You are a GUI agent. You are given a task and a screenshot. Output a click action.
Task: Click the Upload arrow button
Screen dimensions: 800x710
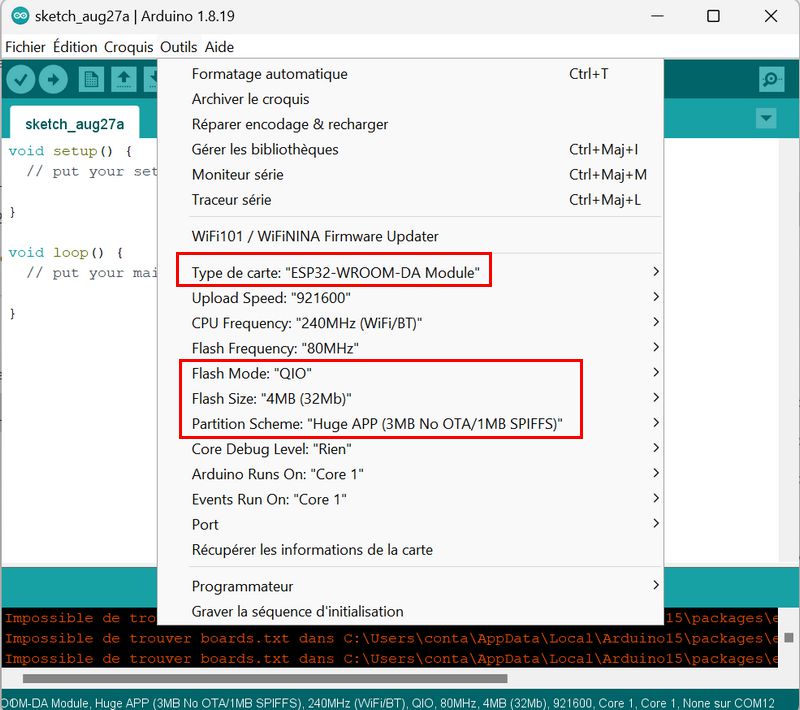coord(53,80)
